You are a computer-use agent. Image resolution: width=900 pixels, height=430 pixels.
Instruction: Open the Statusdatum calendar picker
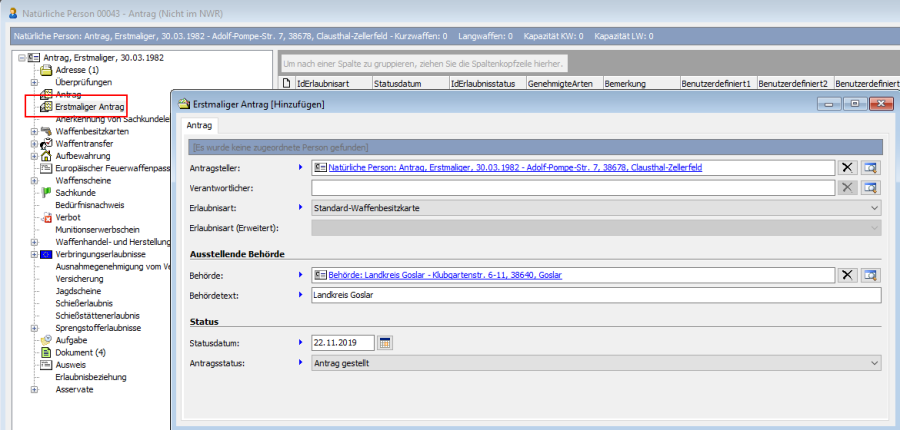(x=385, y=343)
